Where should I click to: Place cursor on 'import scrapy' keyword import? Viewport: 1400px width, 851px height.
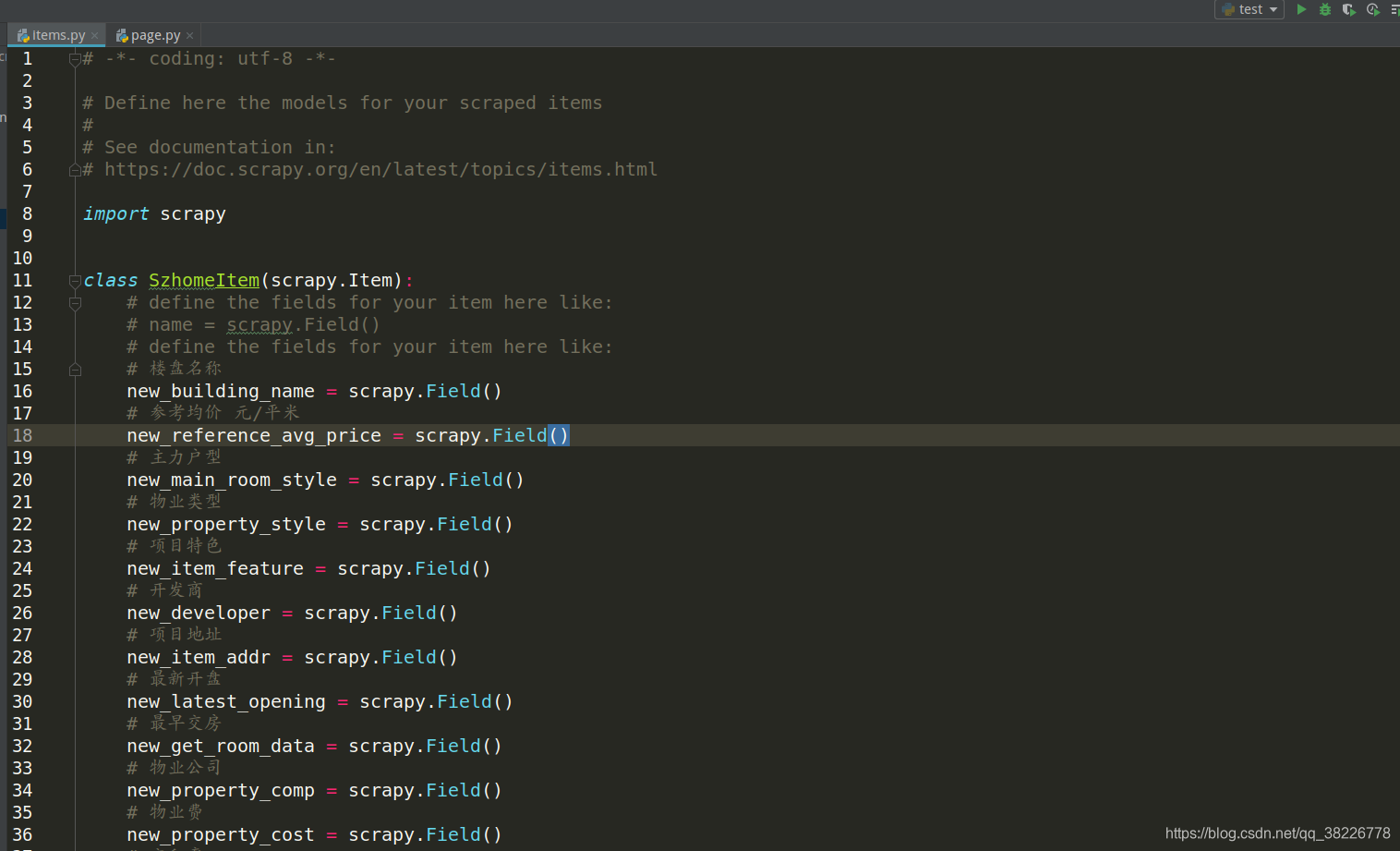tap(116, 213)
